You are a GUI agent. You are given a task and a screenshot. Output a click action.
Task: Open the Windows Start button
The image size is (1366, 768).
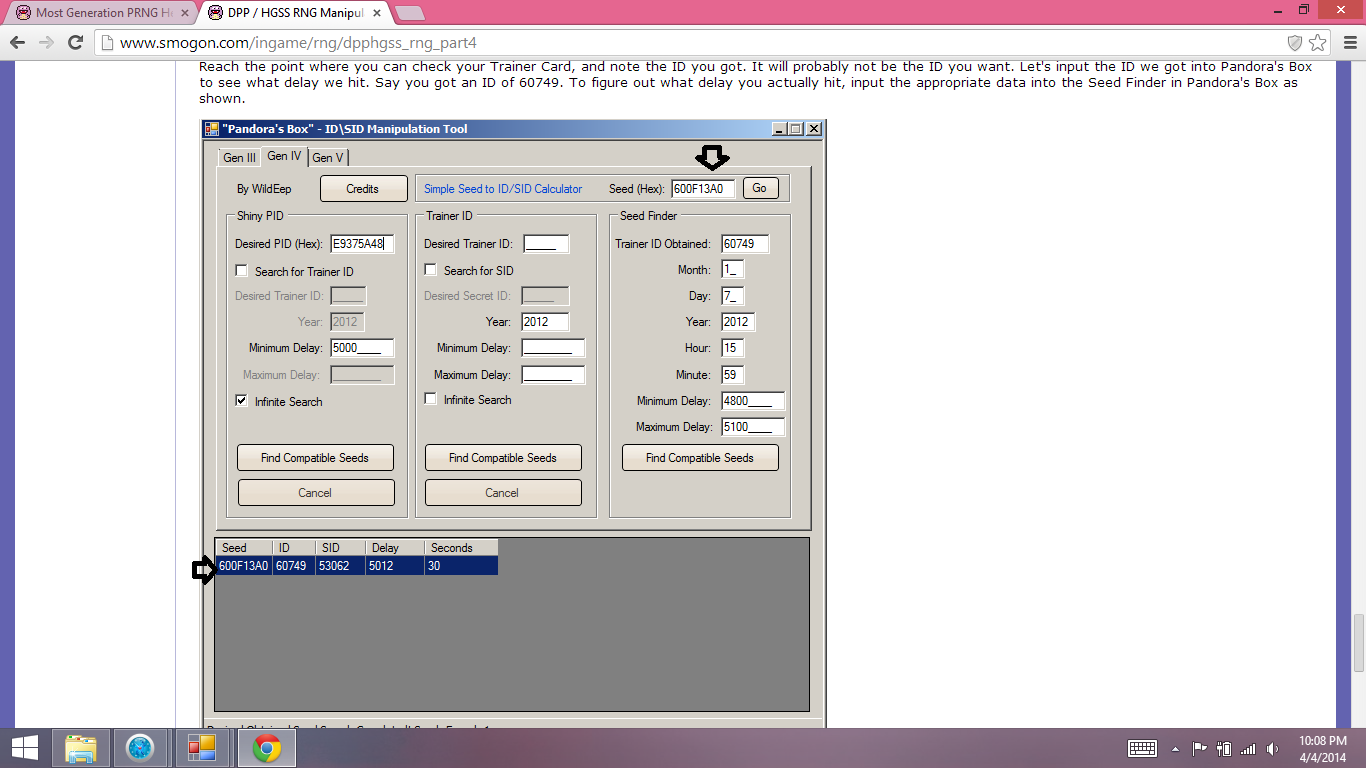(25, 748)
